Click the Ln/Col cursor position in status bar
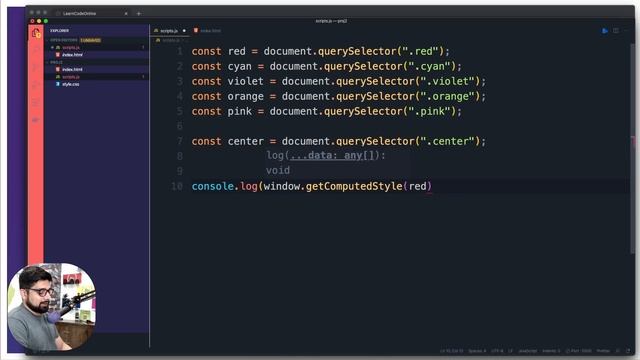The height and width of the screenshot is (360, 640). pos(451,351)
